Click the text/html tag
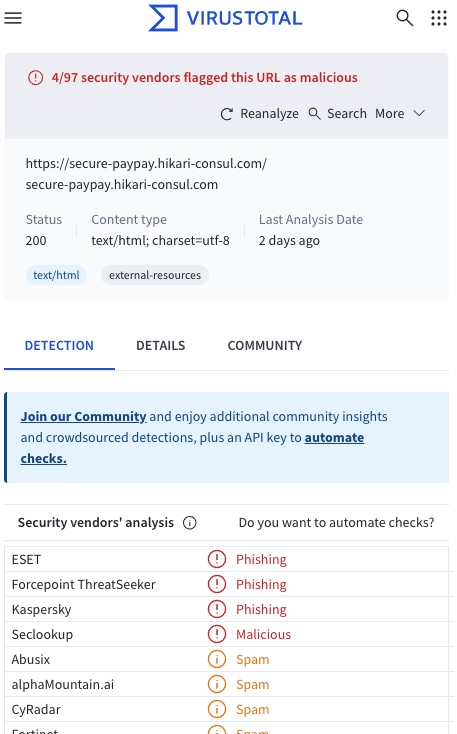The width and height of the screenshot is (457, 734). pos(56,275)
